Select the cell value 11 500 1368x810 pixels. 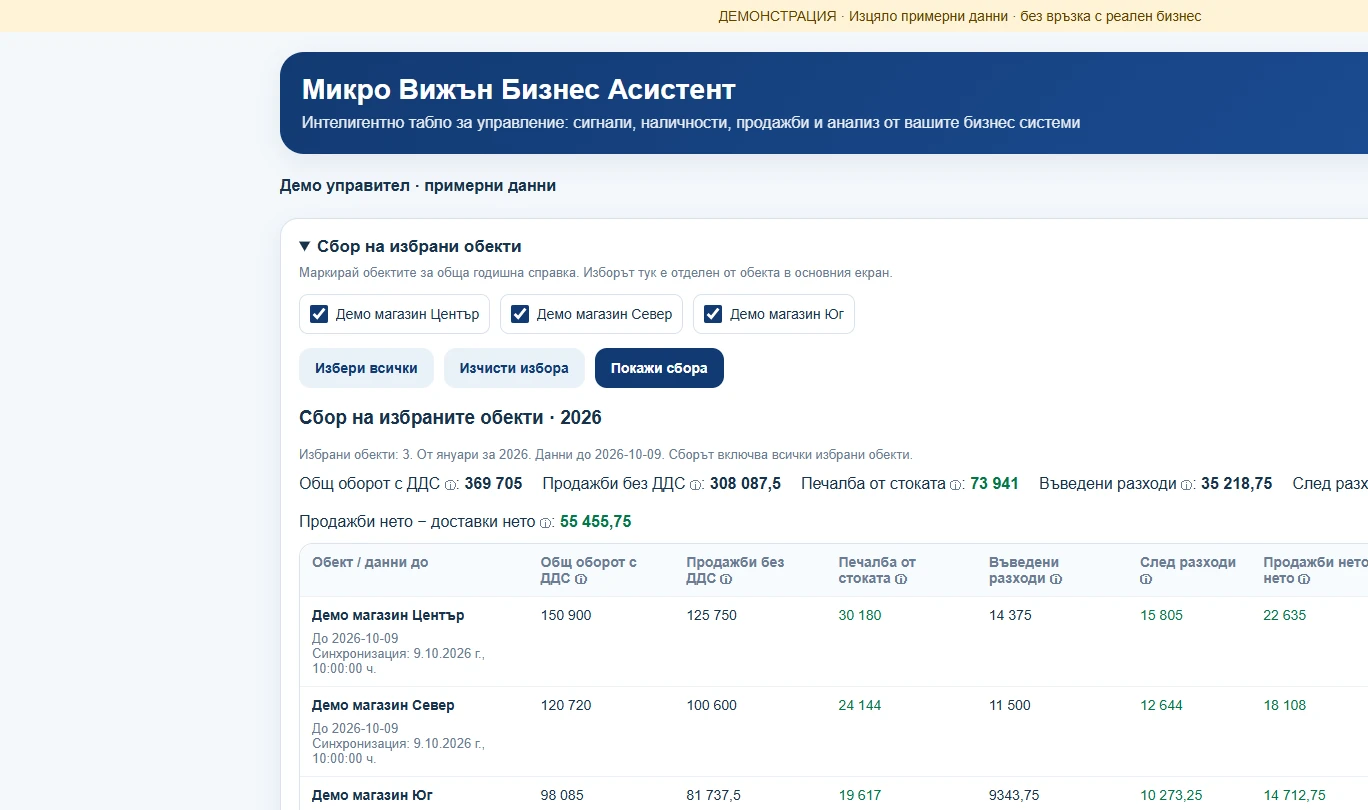1010,705
